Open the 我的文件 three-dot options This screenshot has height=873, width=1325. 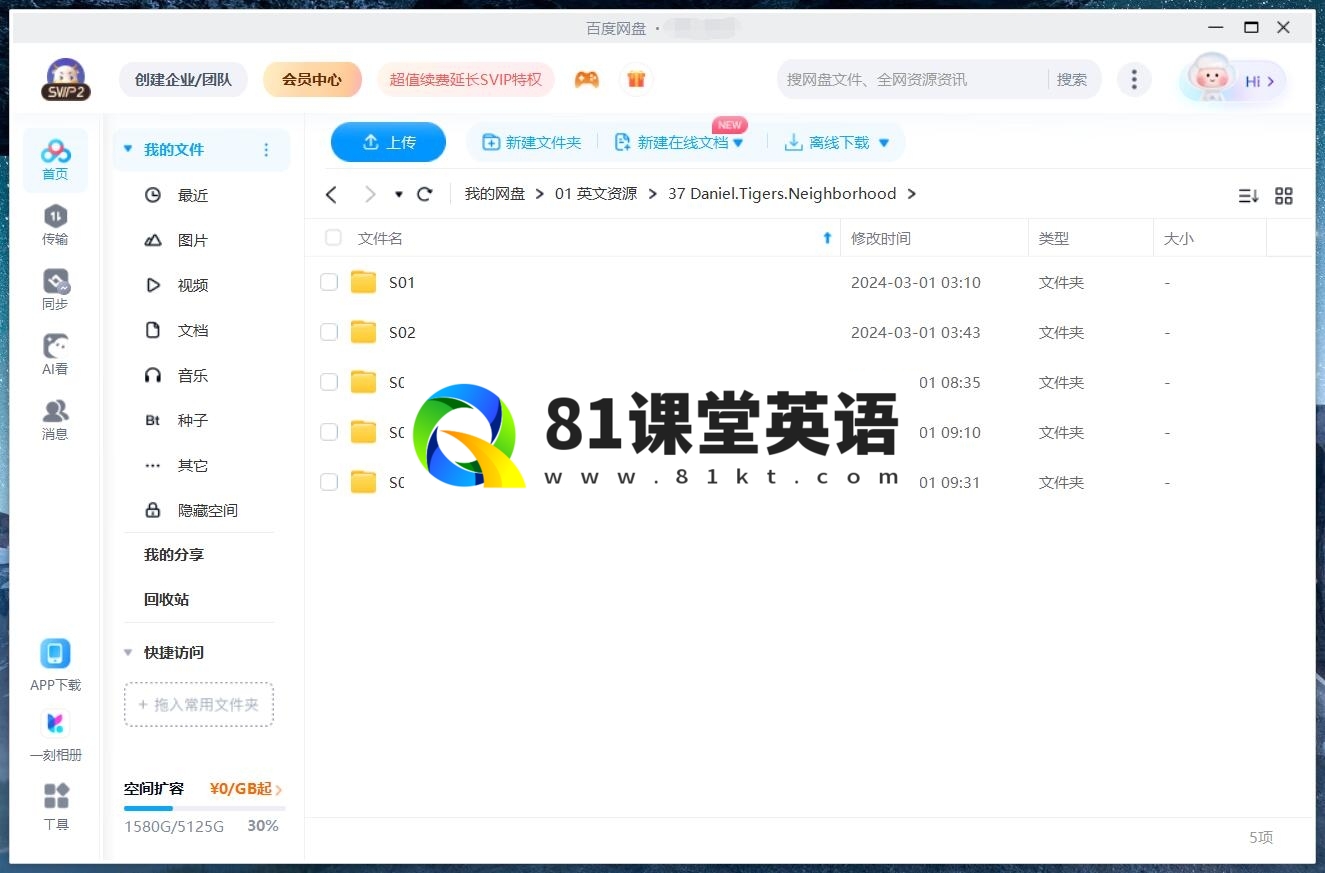coord(266,150)
